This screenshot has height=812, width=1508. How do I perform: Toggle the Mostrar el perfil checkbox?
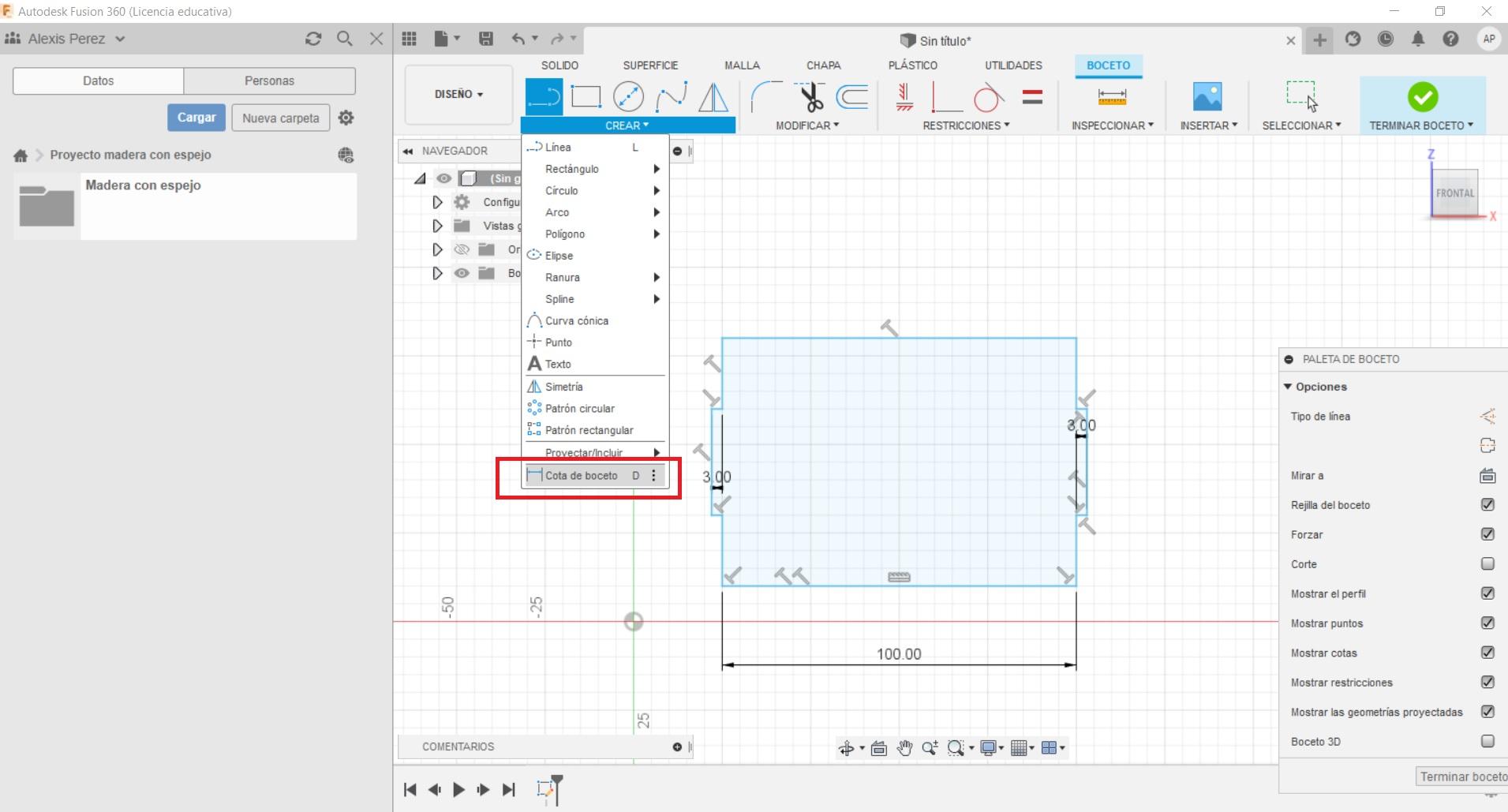pyautogui.click(x=1487, y=593)
